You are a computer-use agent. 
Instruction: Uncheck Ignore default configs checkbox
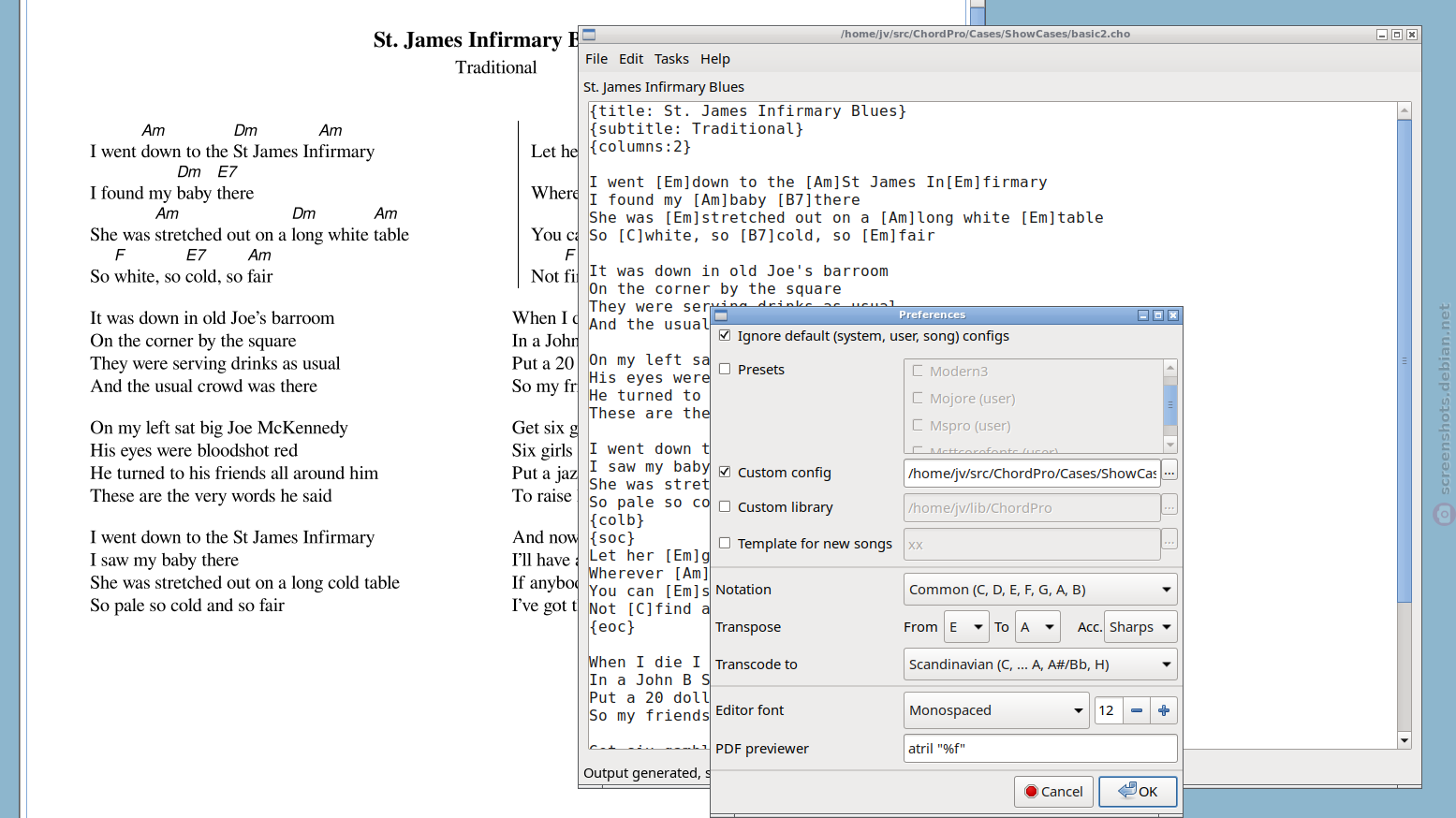tap(725, 335)
